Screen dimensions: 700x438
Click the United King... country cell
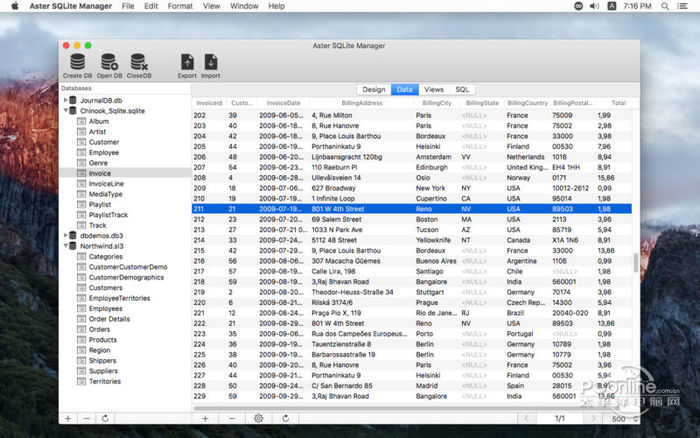point(527,167)
